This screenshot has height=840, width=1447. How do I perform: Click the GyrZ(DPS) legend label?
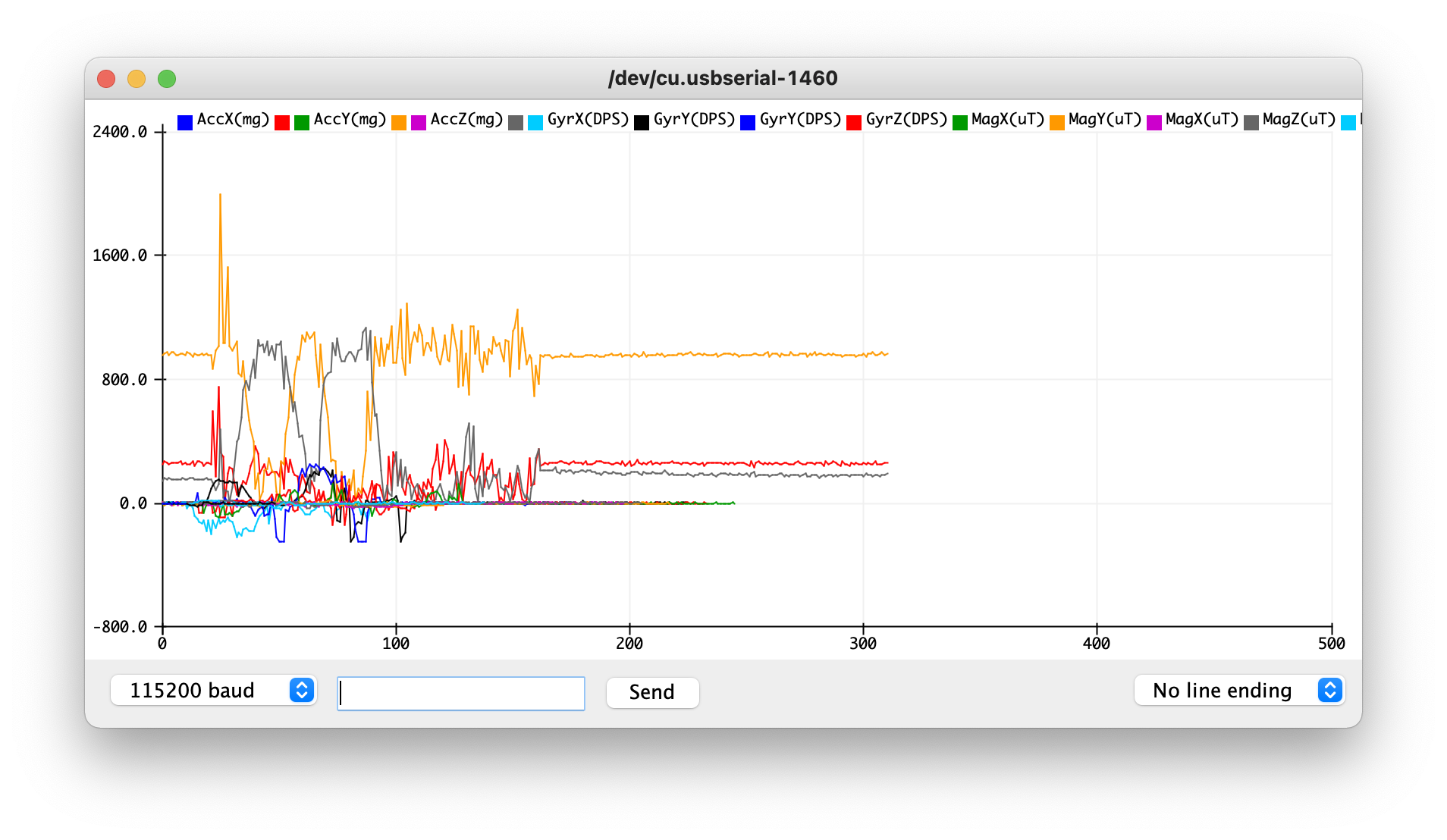coord(907,120)
